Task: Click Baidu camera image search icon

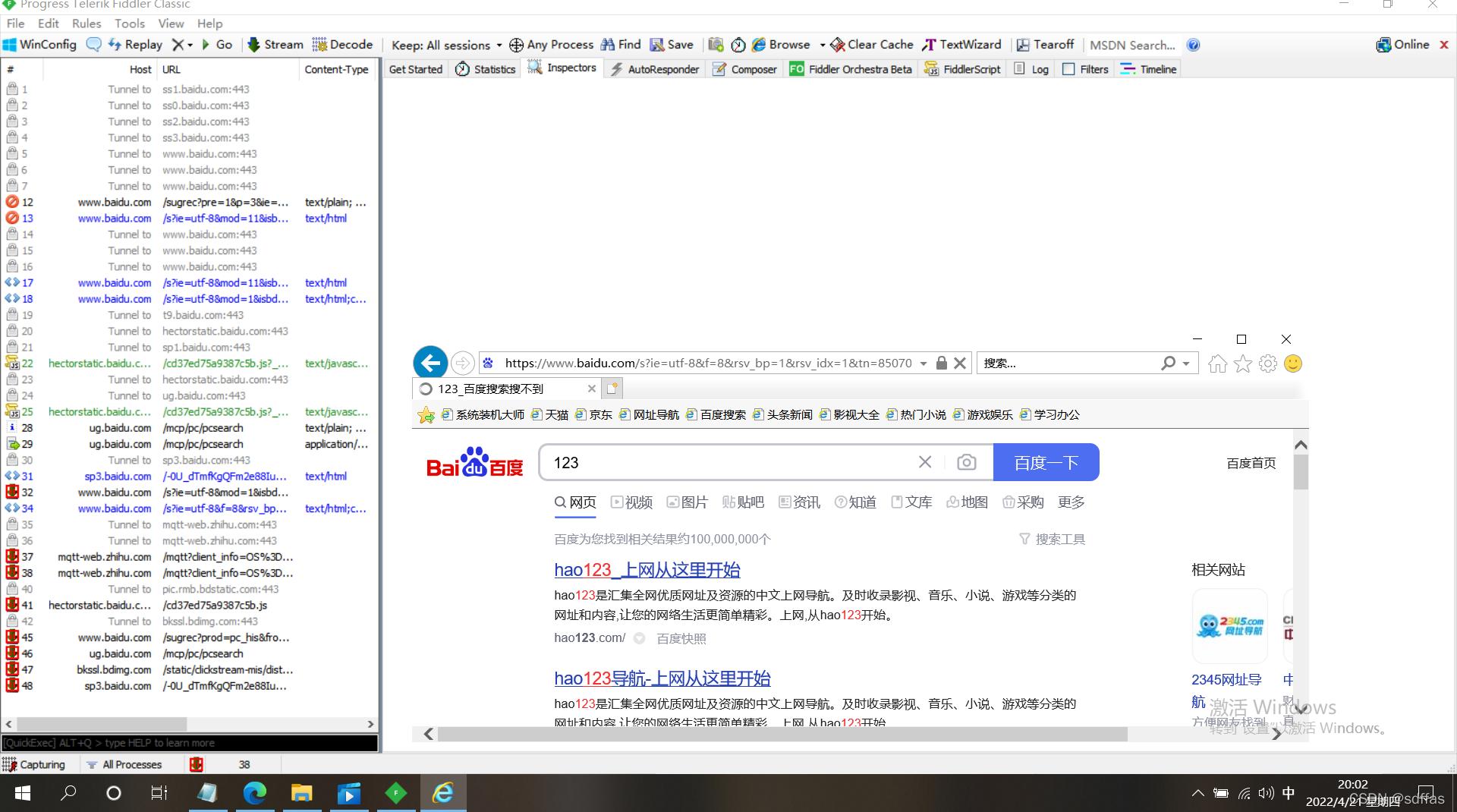Action: (967, 462)
